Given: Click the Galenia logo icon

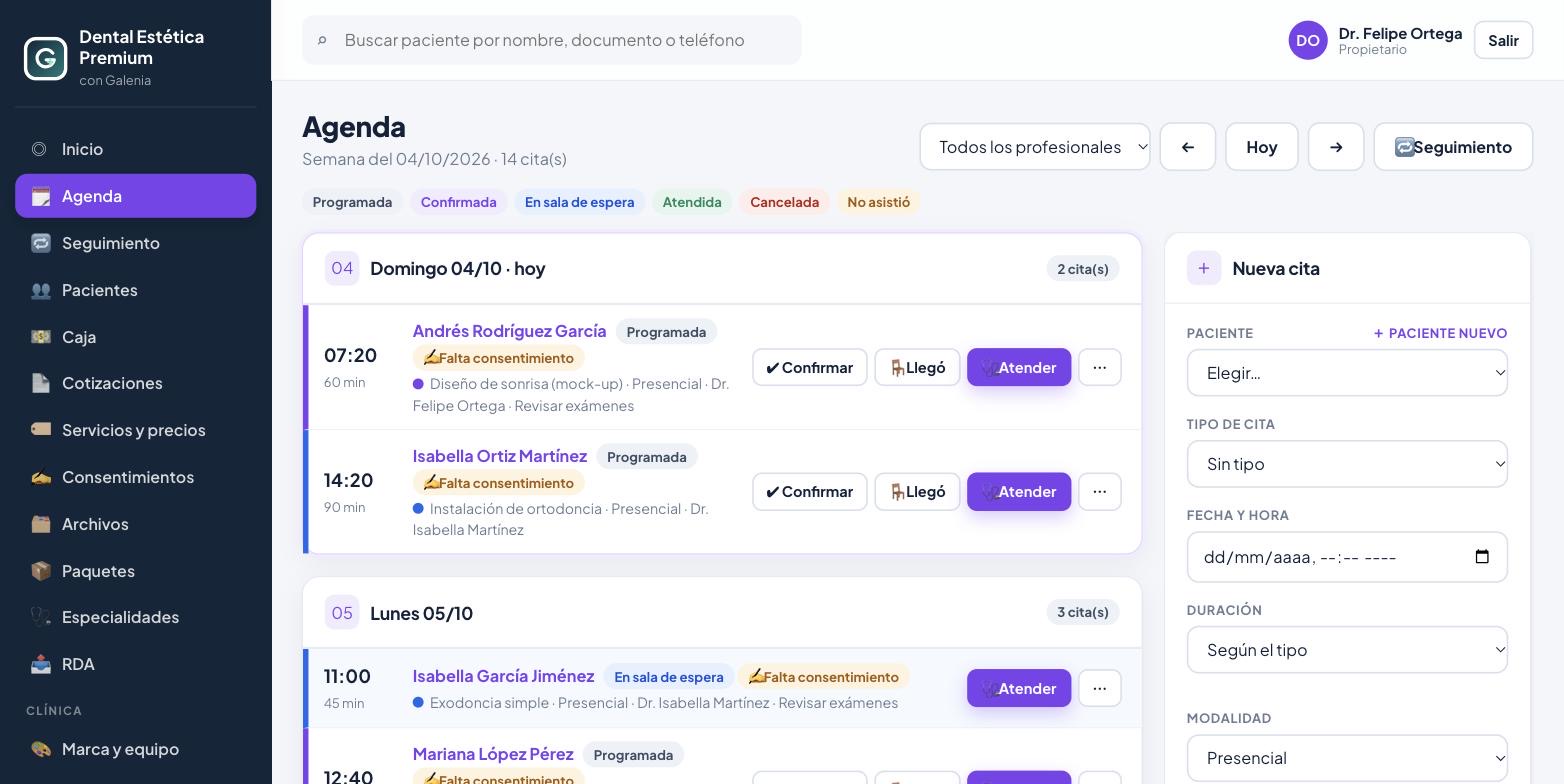Looking at the screenshot, I should click(x=46, y=58).
